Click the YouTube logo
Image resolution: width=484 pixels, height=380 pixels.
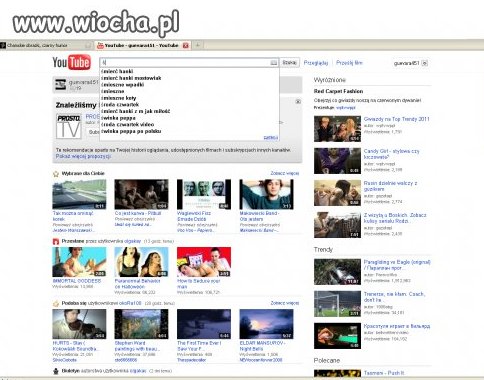71,62
